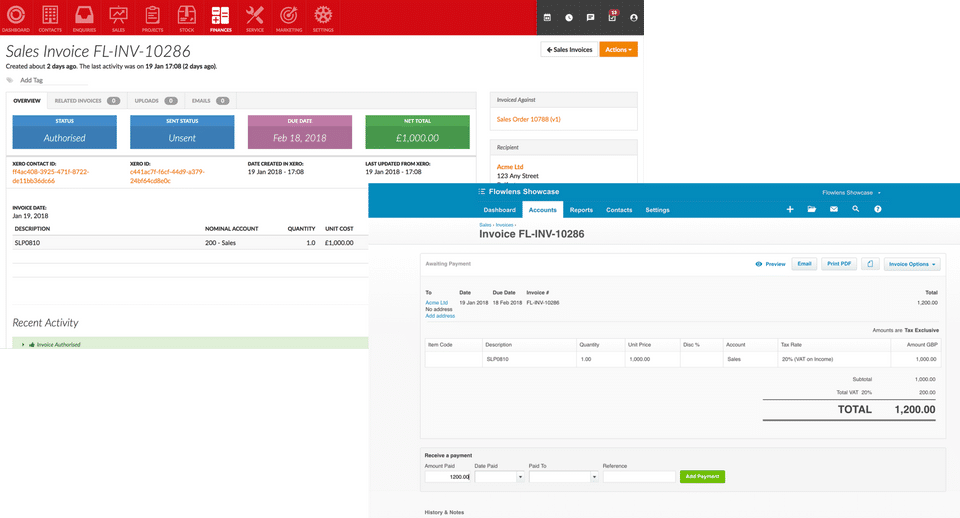Click the Invoices breadcrumb link in Xero
The width and height of the screenshot is (960, 518).
pos(504,225)
